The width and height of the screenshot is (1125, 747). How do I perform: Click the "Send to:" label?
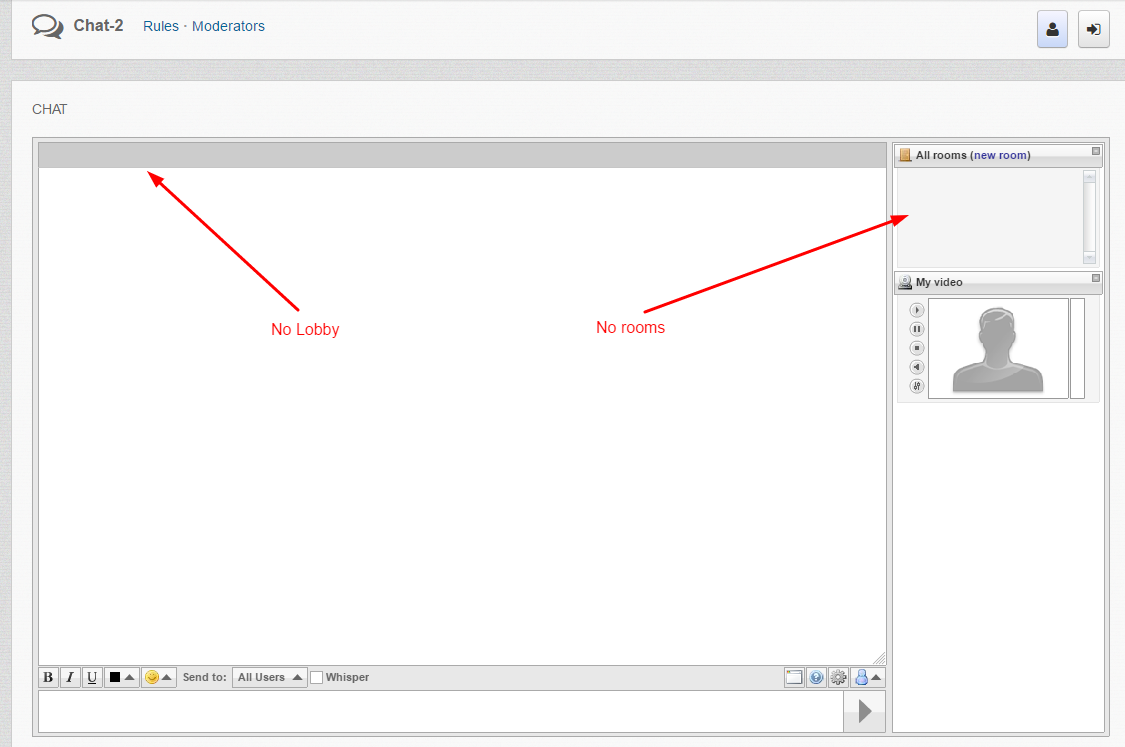pos(204,677)
